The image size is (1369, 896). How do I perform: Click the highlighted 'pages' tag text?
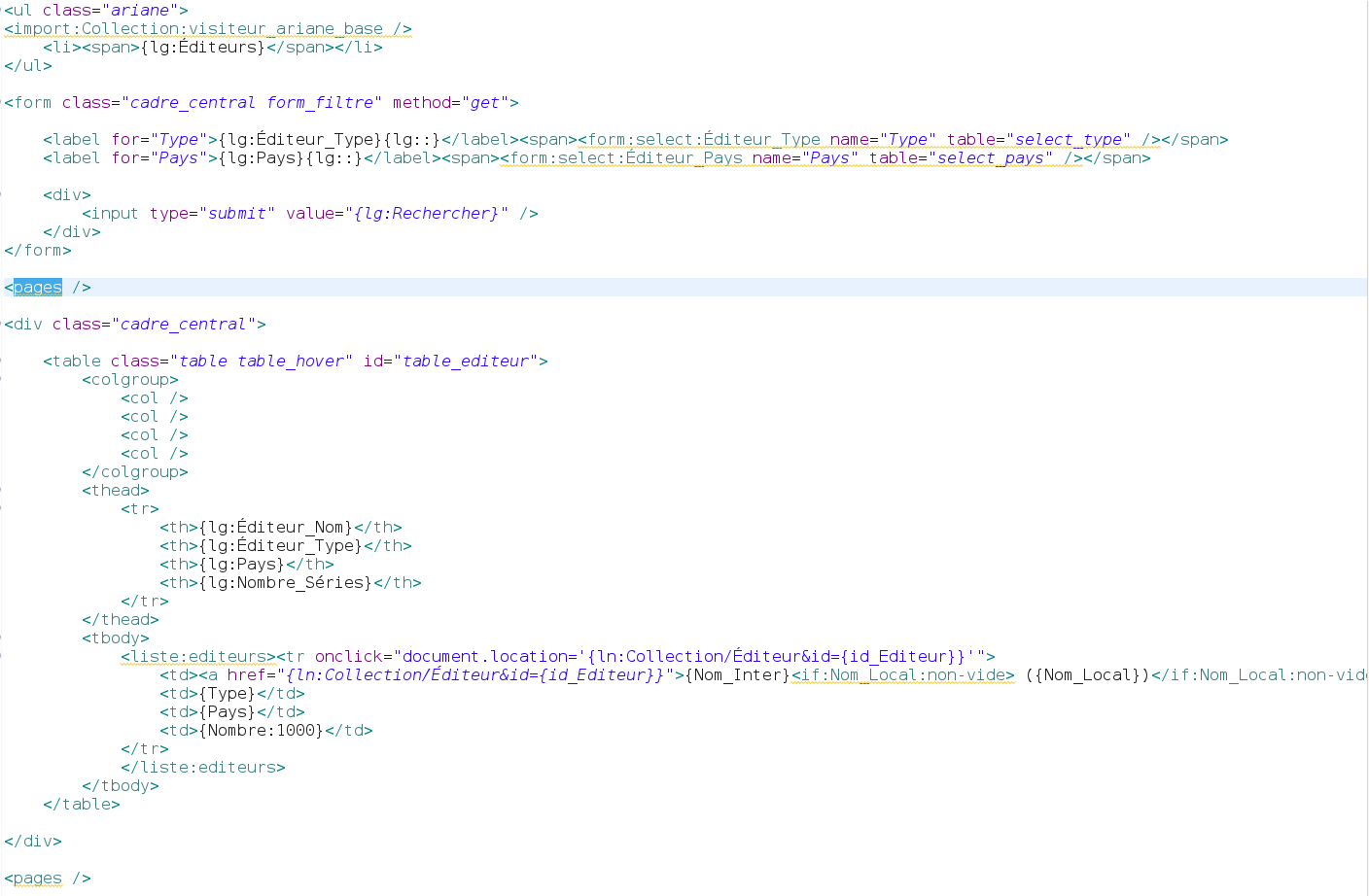click(38, 288)
